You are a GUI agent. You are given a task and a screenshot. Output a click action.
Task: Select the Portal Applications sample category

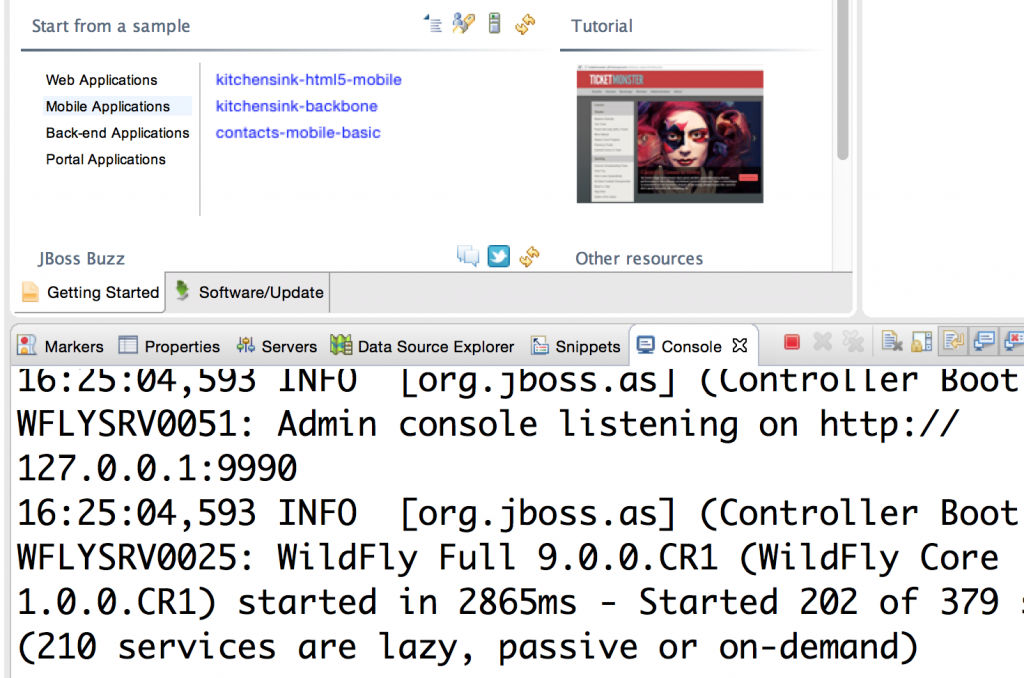(x=106, y=159)
